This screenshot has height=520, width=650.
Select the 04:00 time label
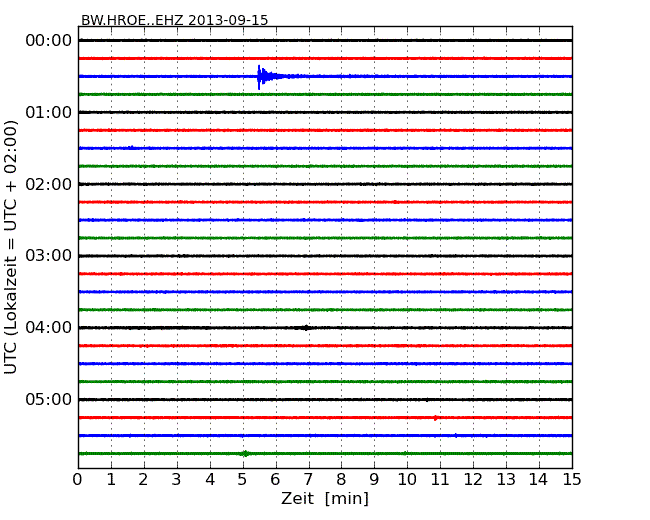[49, 328]
